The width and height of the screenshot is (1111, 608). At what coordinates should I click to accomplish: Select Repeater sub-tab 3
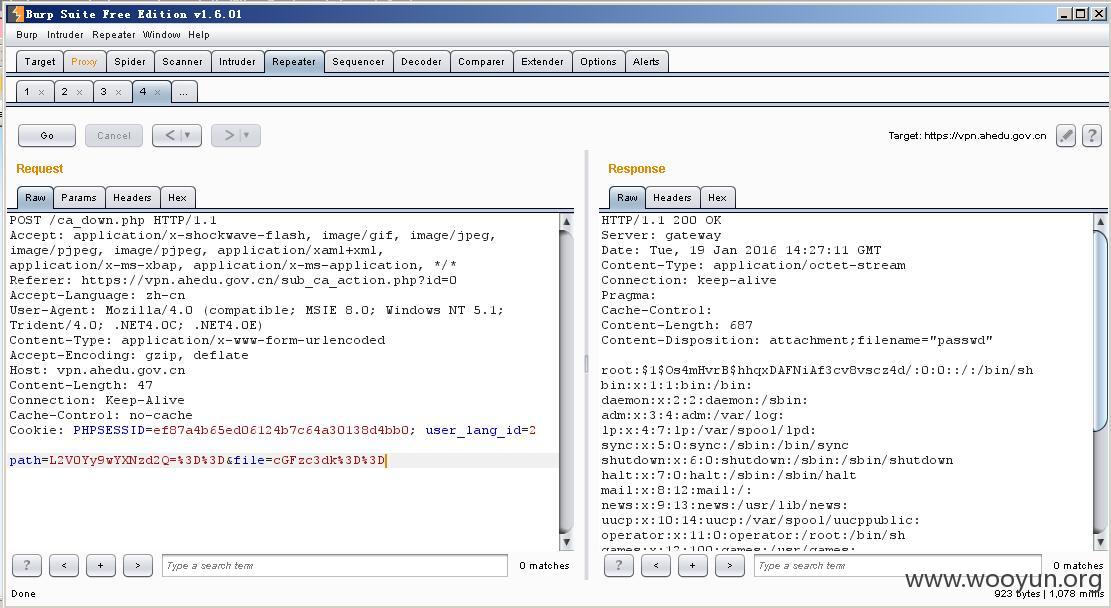(x=103, y=92)
